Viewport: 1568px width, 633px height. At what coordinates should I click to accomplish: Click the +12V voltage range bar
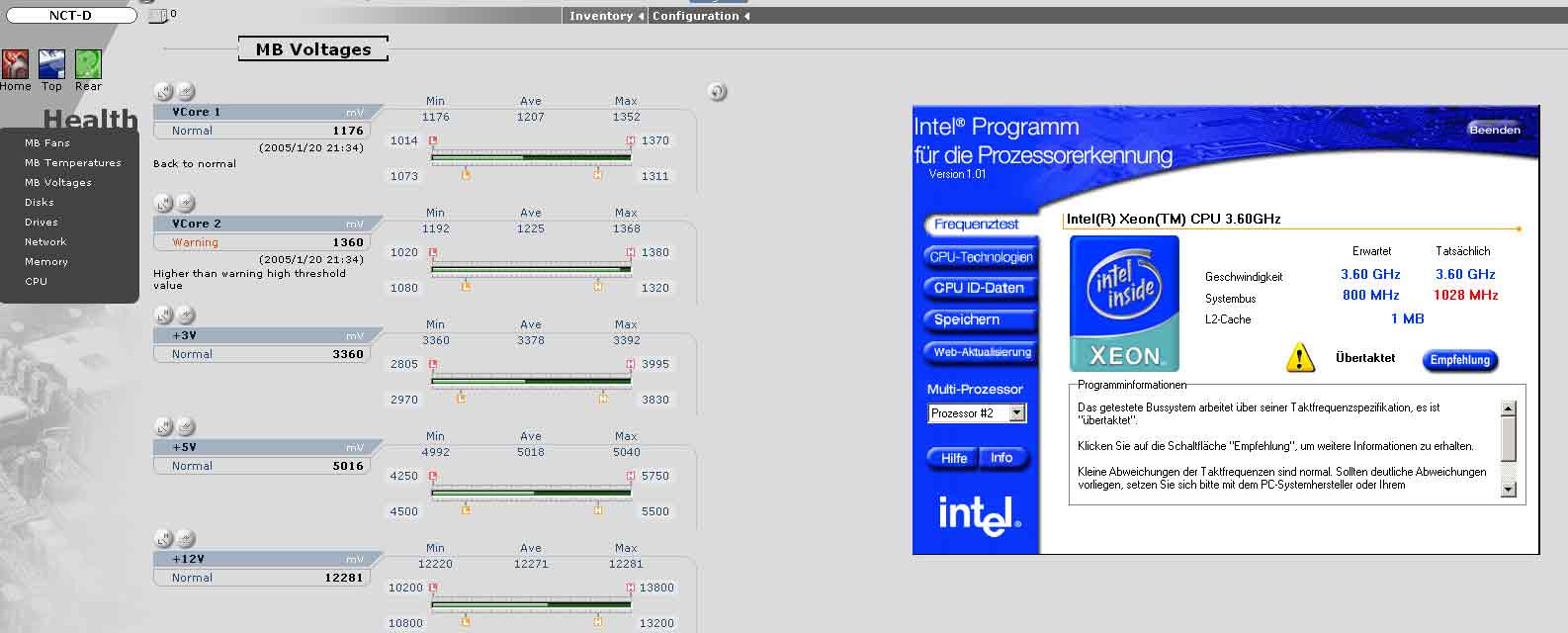pos(531,604)
